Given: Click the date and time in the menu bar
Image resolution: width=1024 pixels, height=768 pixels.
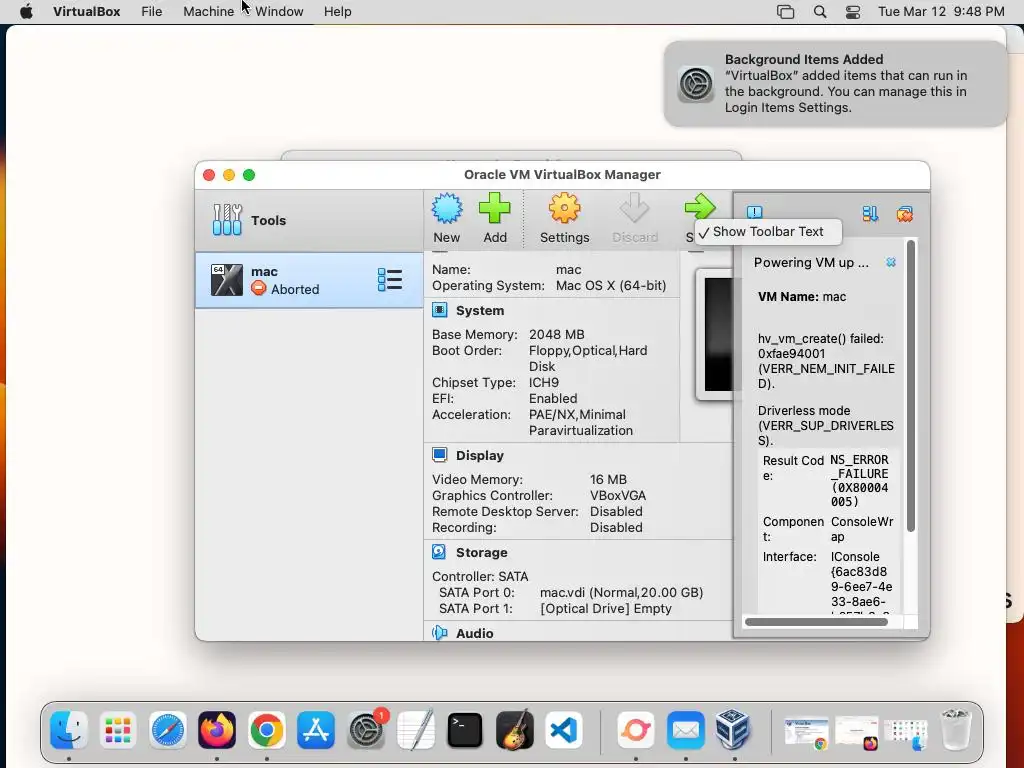Looking at the screenshot, I should 941,11.
